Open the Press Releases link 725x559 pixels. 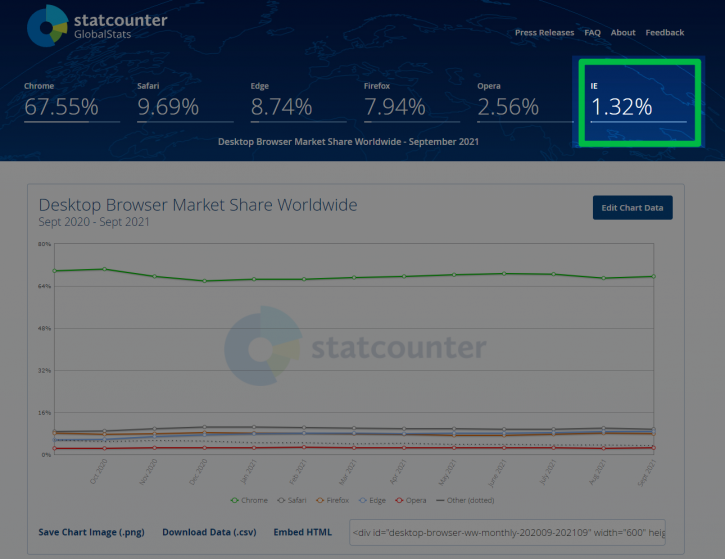pyautogui.click(x=544, y=32)
